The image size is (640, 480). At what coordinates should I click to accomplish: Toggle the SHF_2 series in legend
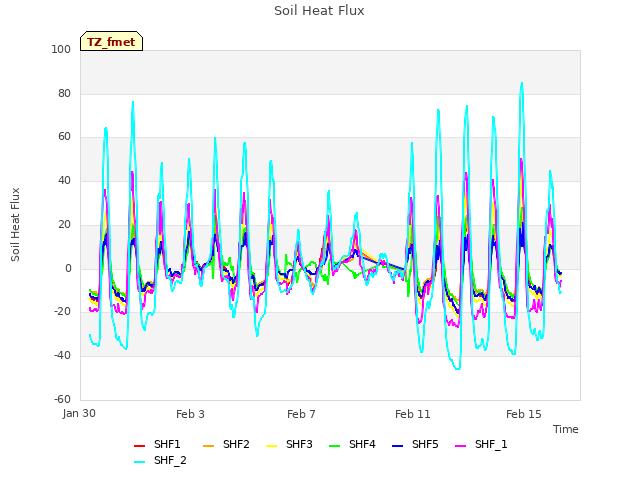[160, 461]
